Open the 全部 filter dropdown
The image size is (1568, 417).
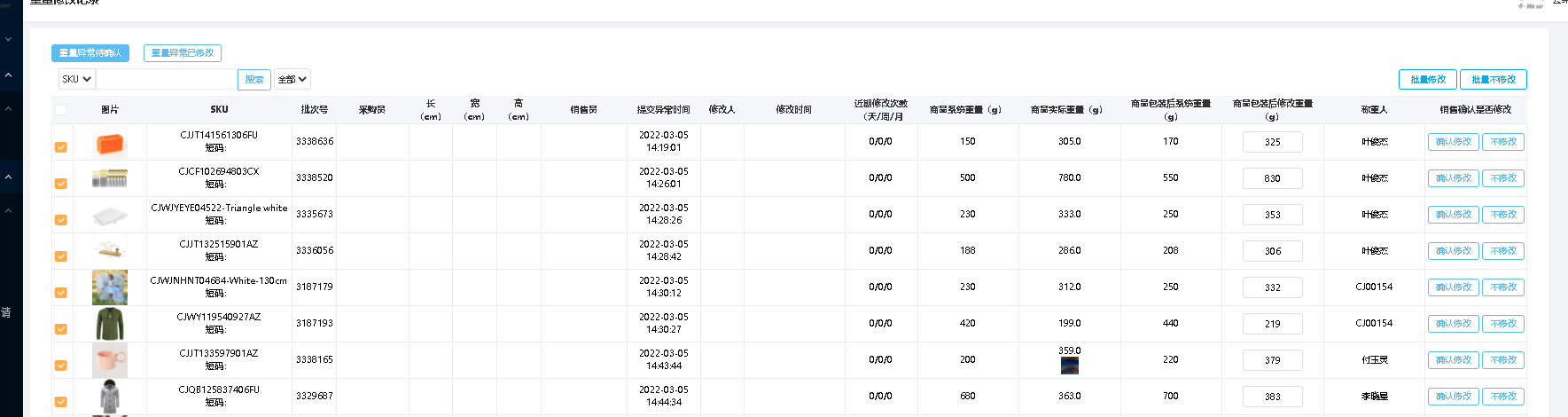pyautogui.click(x=292, y=79)
